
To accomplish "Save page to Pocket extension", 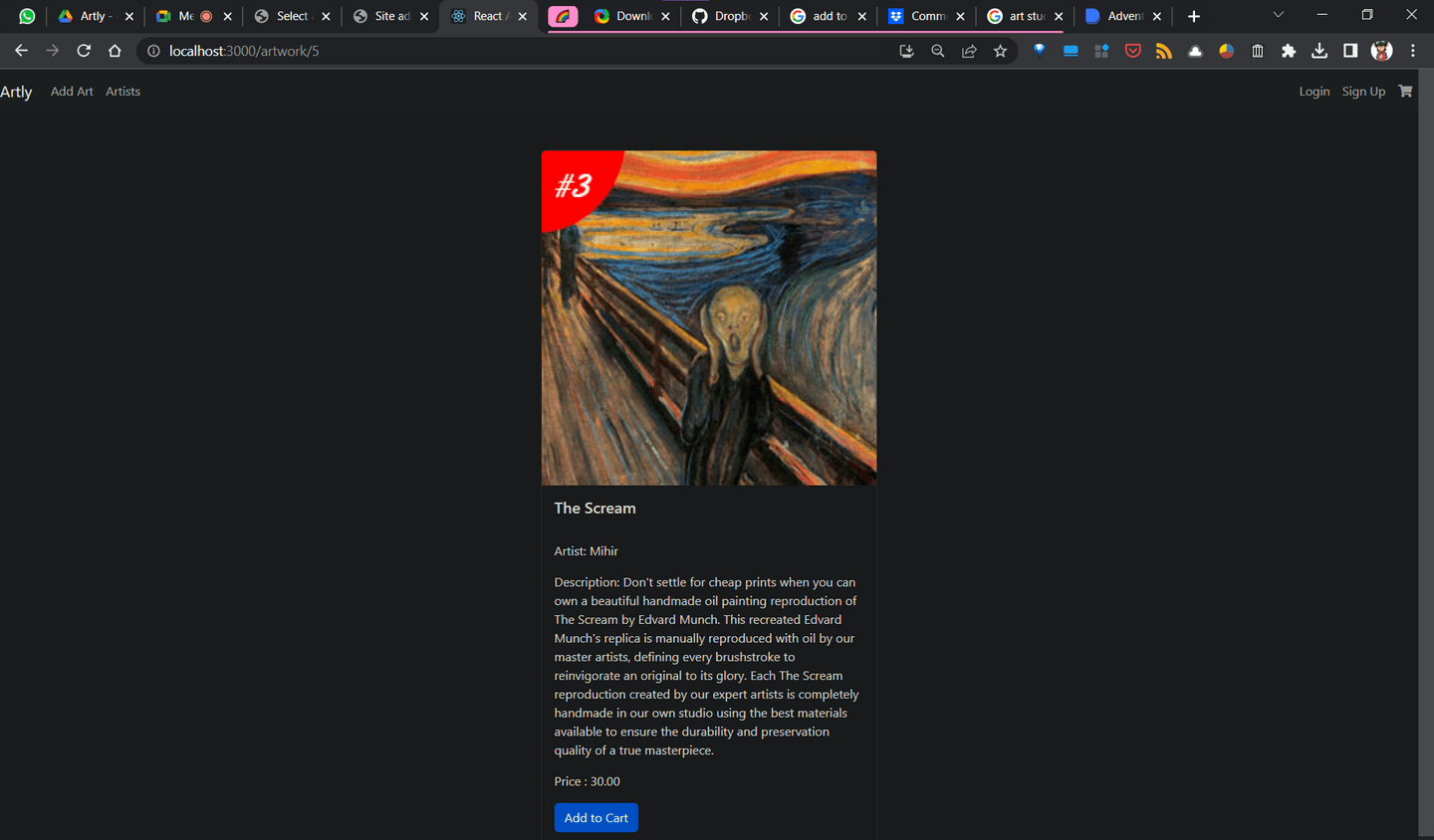I will pos(1132,51).
